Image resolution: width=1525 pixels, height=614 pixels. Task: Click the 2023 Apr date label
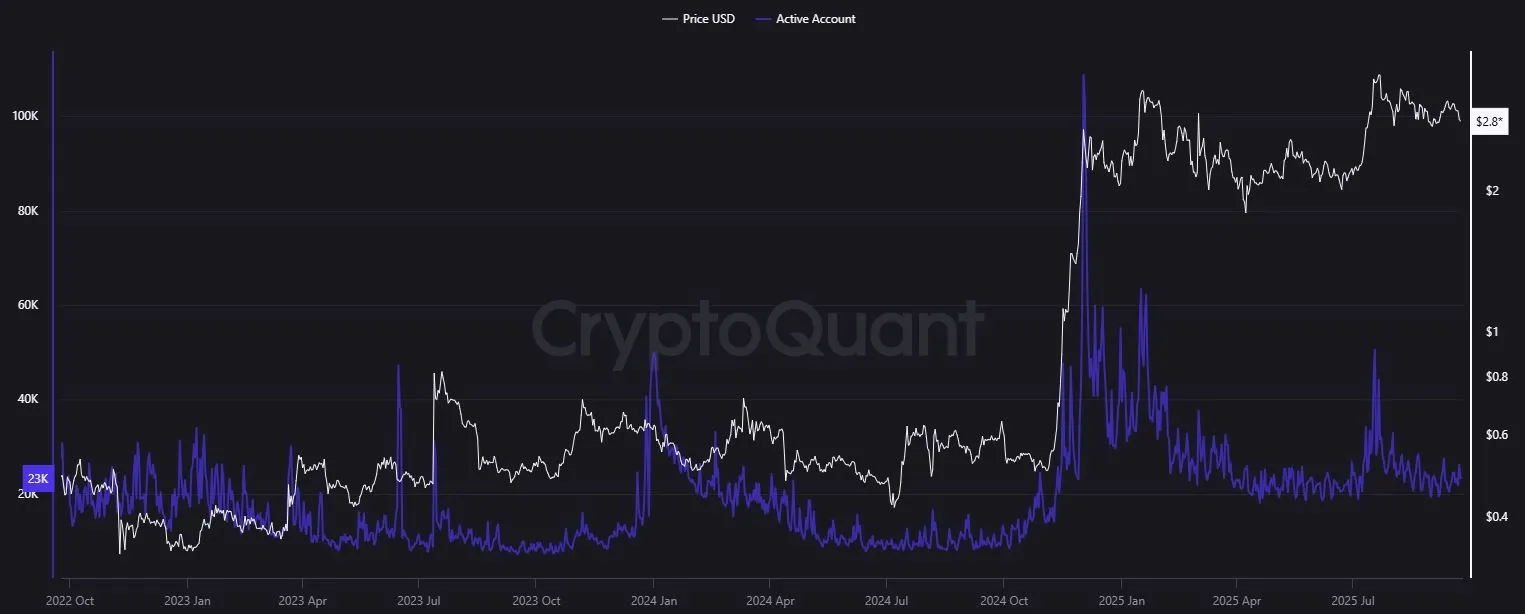click(302, 601)
